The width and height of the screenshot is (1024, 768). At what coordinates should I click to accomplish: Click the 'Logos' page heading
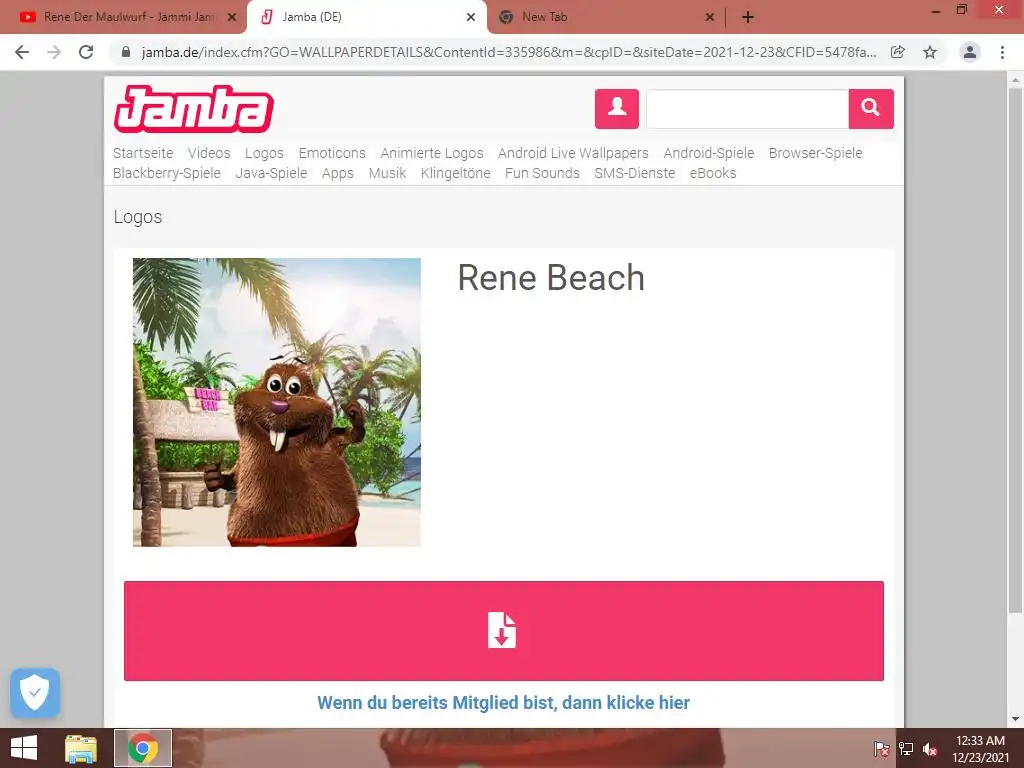coord(138,217)
